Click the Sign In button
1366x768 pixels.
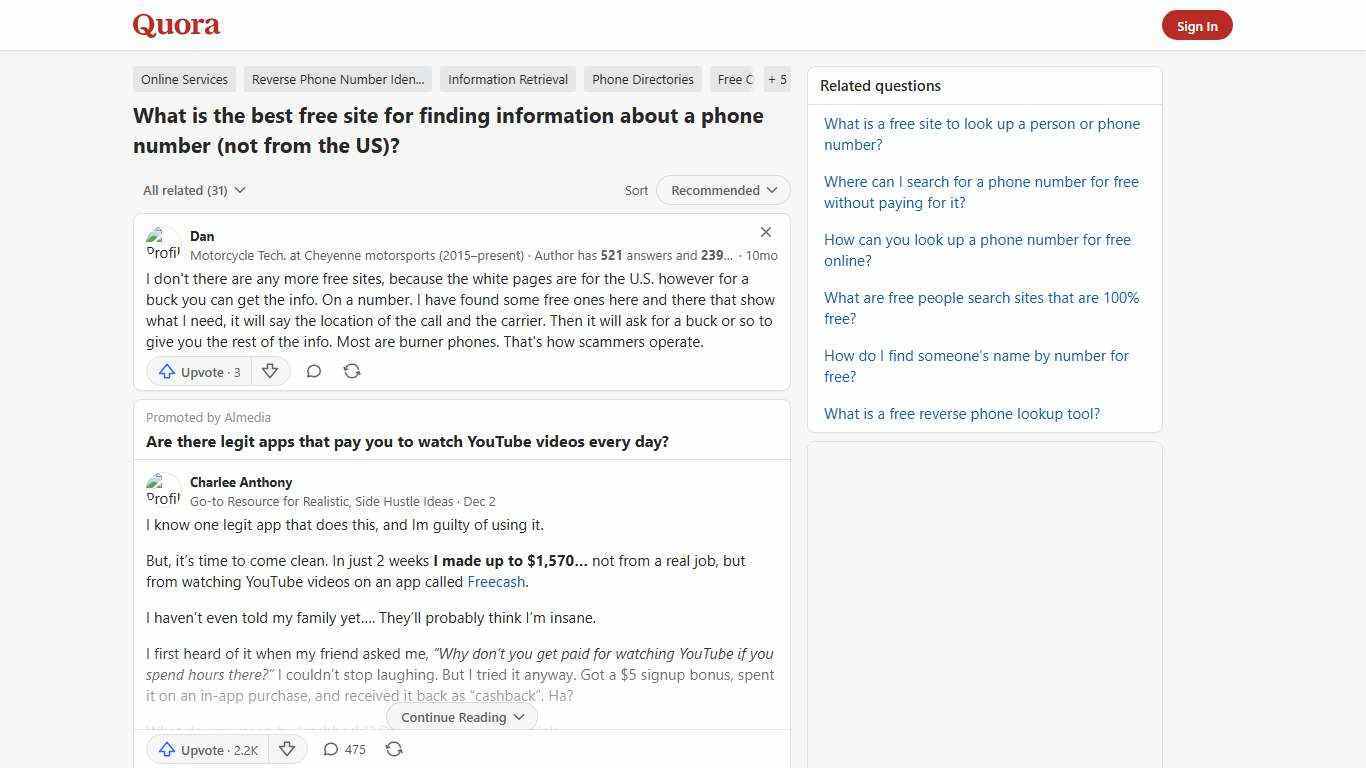(1197, 25)
